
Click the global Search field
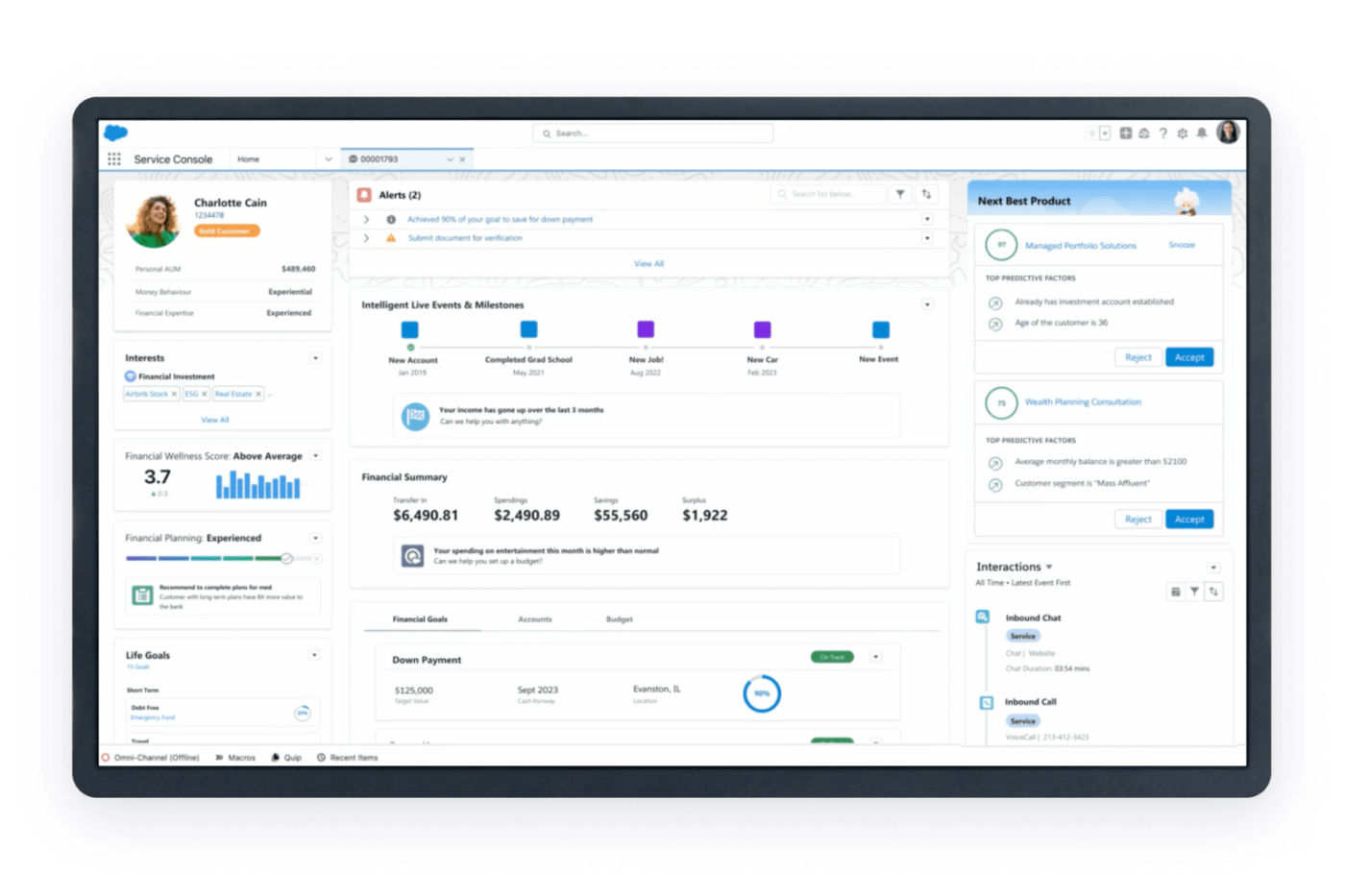[653, 133]
